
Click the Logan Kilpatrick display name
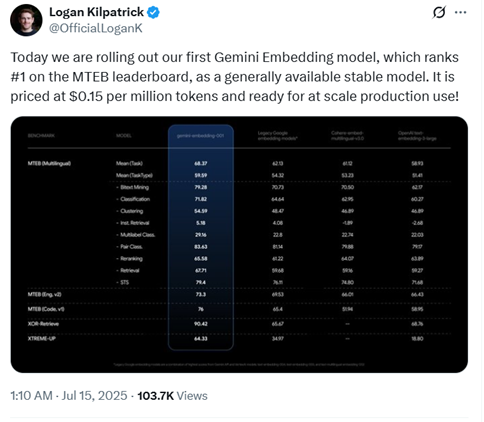tap(96, 12)
